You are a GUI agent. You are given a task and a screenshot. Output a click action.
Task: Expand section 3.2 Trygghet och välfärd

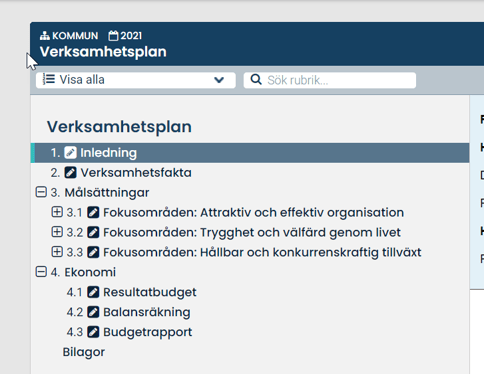click(57, 232)
